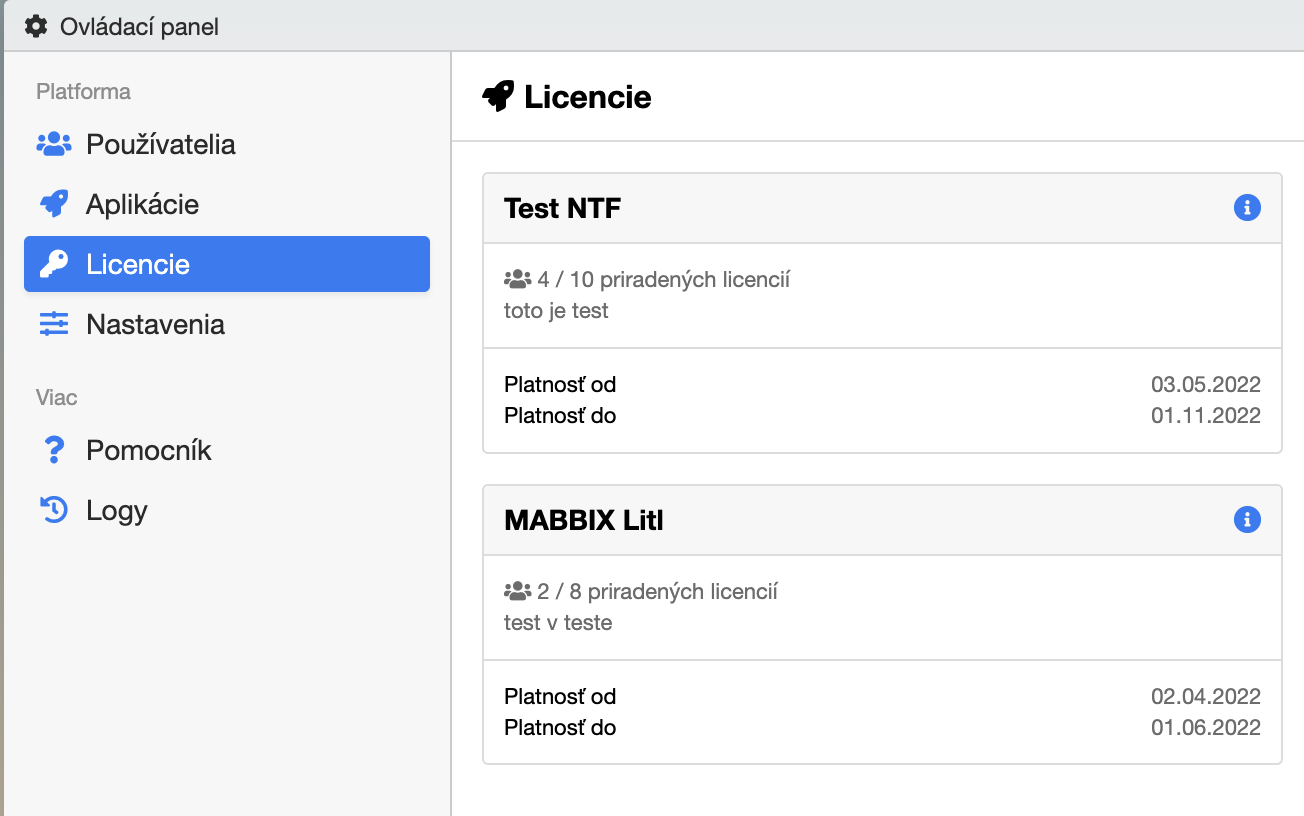Click the 02.04.2022 start date
1304x816 pixels.
[1205, 696]
